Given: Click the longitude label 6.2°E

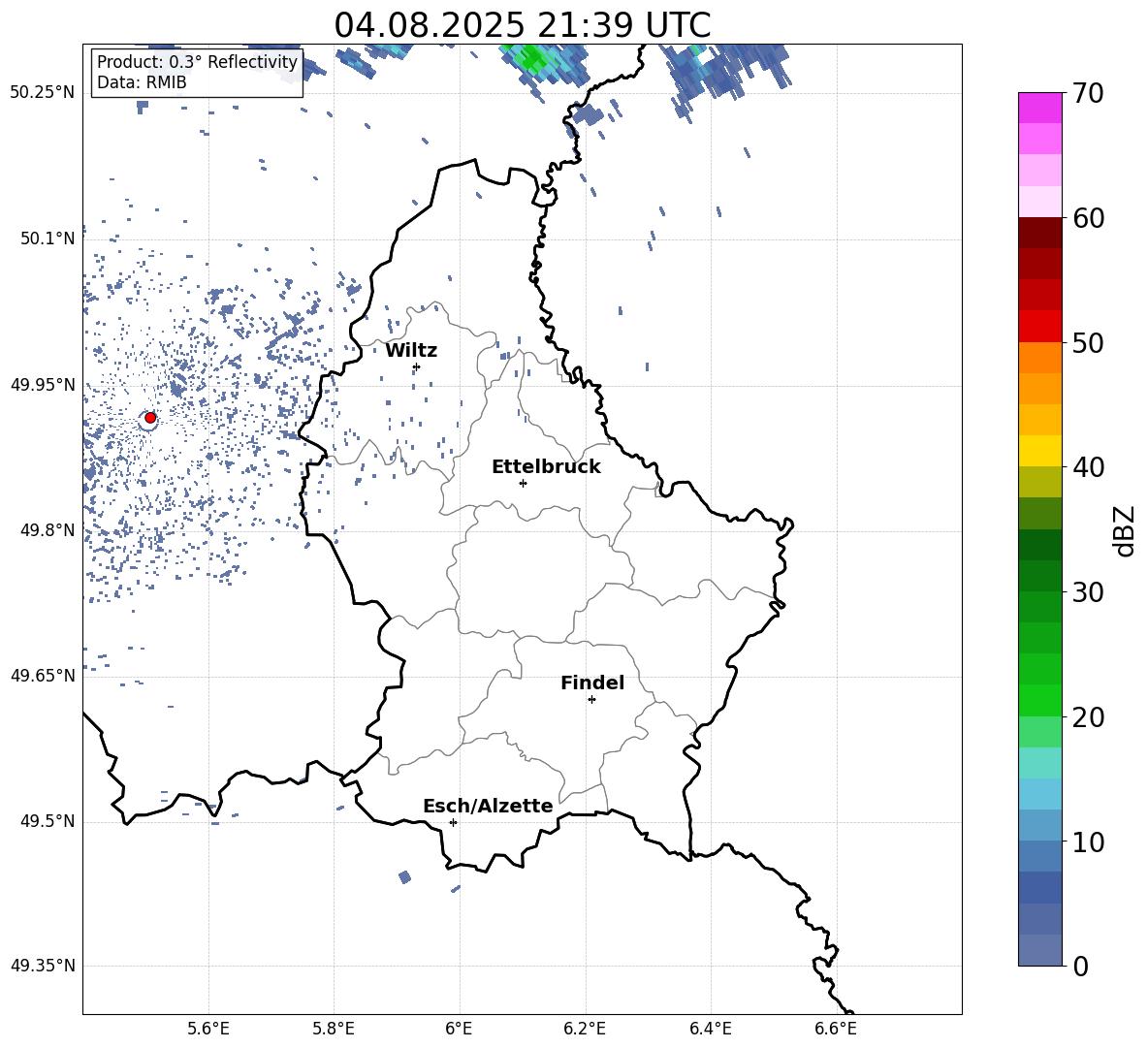Looking at the screenshot, I should [x=585, y=1029].
